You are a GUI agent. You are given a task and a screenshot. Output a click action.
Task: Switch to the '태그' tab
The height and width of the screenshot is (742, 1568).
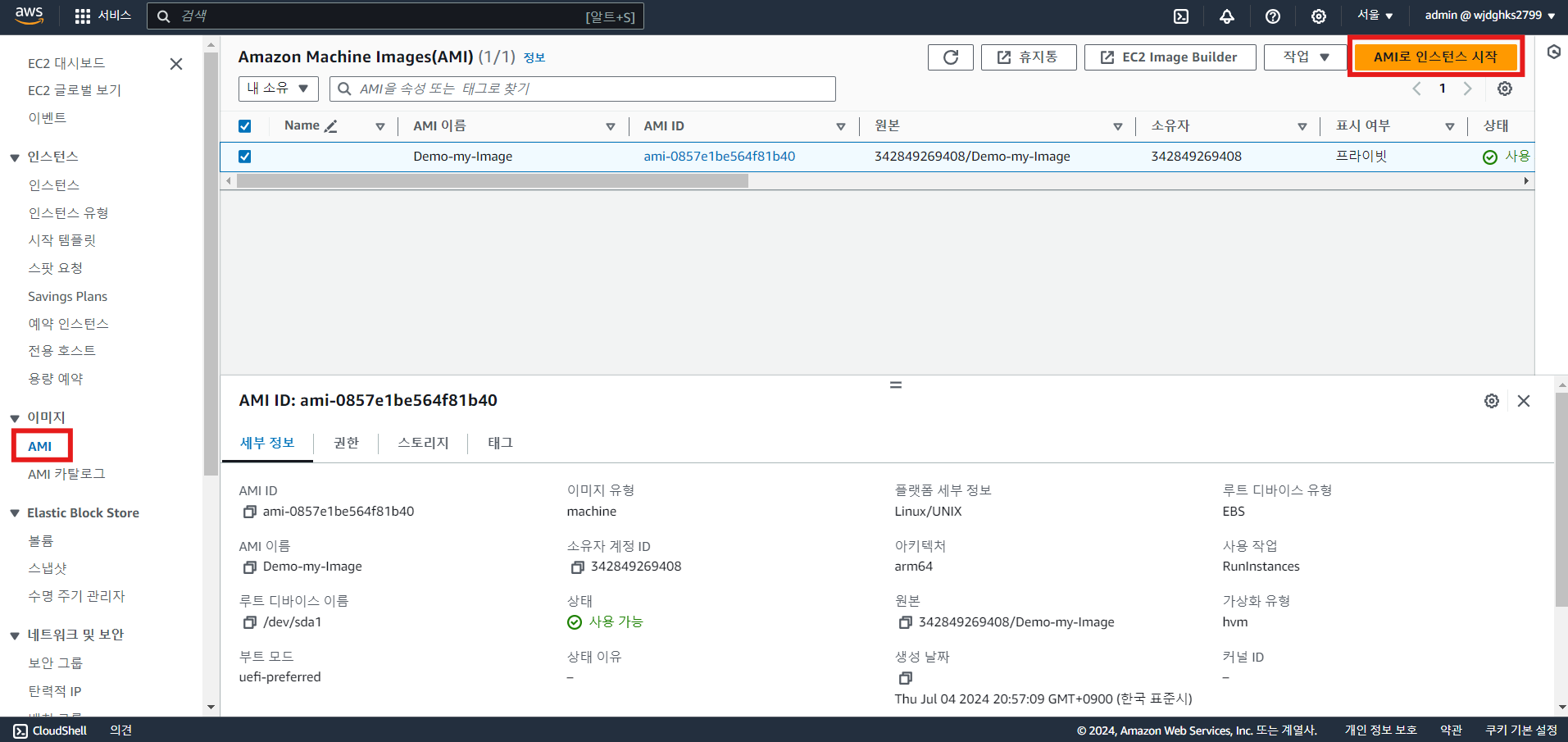(500, 443)
